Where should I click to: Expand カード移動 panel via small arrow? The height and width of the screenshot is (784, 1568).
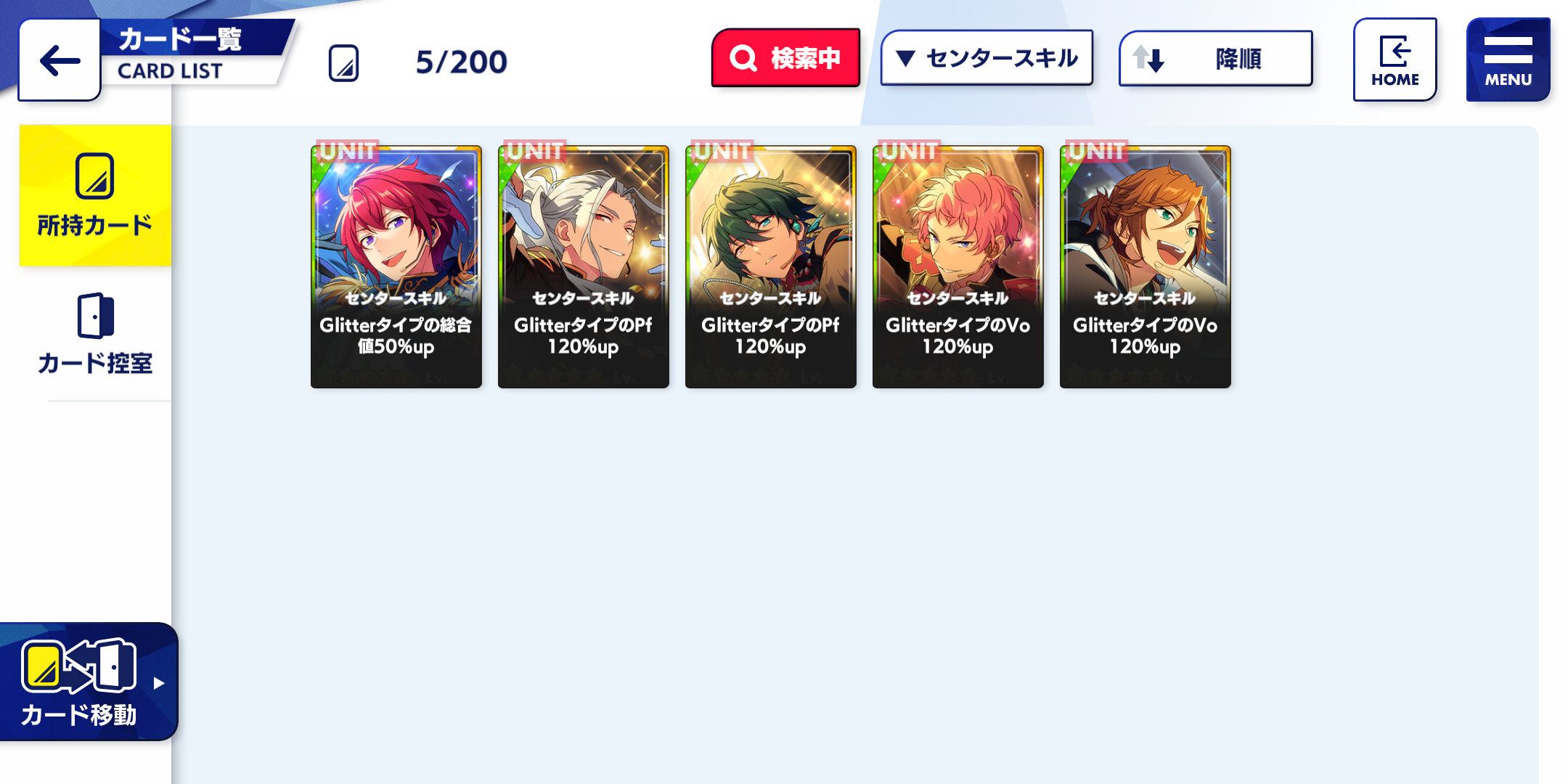159,683
